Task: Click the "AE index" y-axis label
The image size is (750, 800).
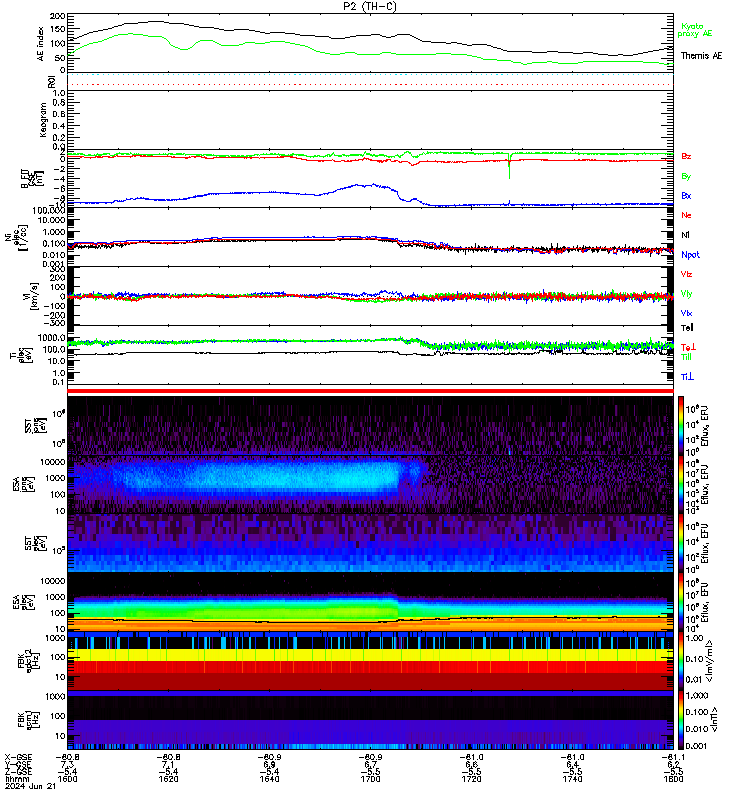Action: [x=40, y=44]
